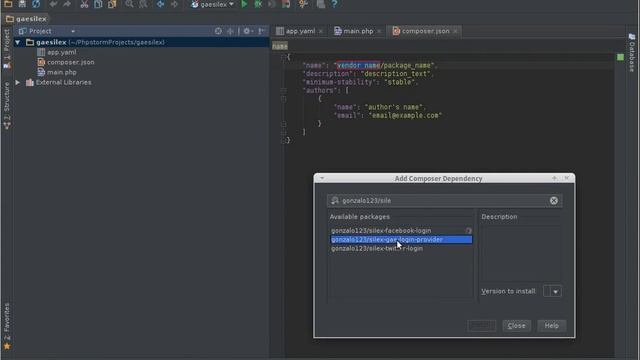
Task: Click the Open folder toolbar icon
Action: 8,4
